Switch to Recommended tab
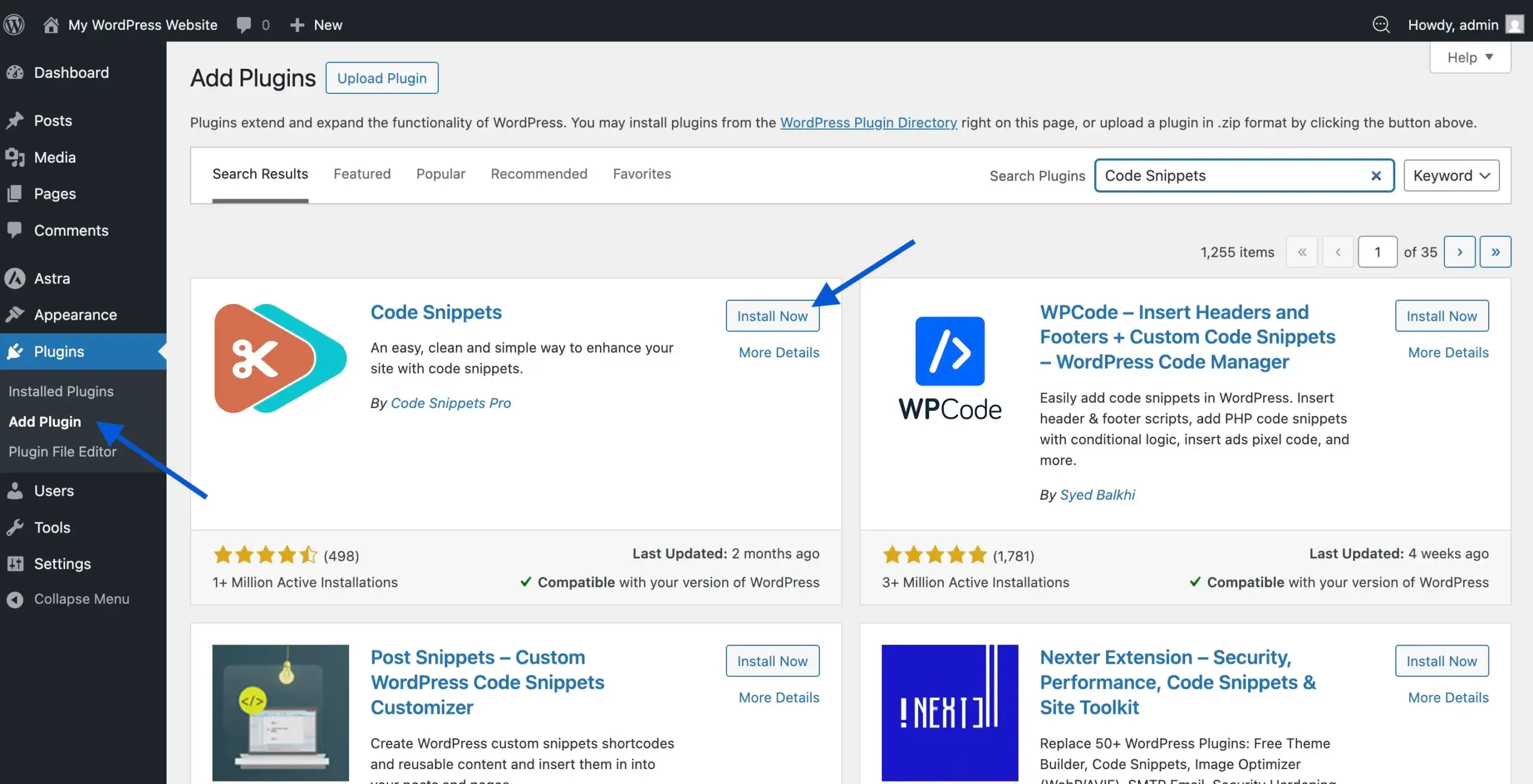1533x784 pixels. tap(539, 174)
